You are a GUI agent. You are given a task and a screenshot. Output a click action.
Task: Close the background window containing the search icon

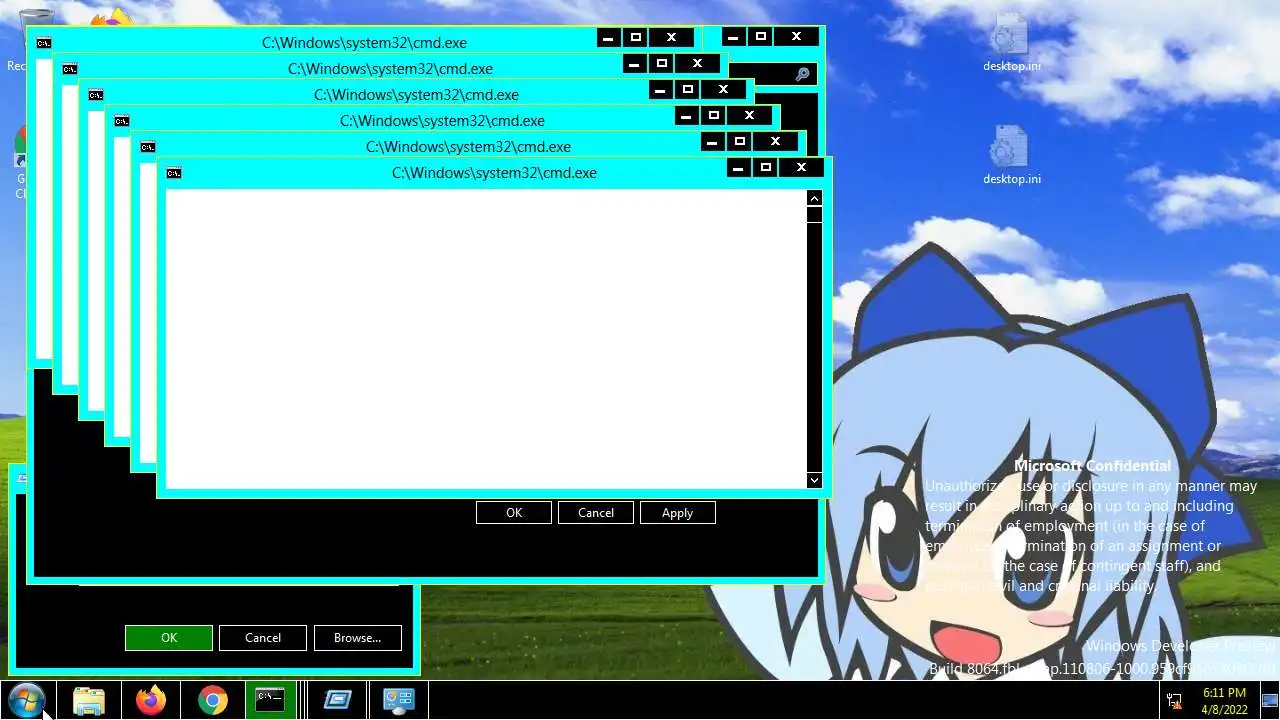point(796,37)
